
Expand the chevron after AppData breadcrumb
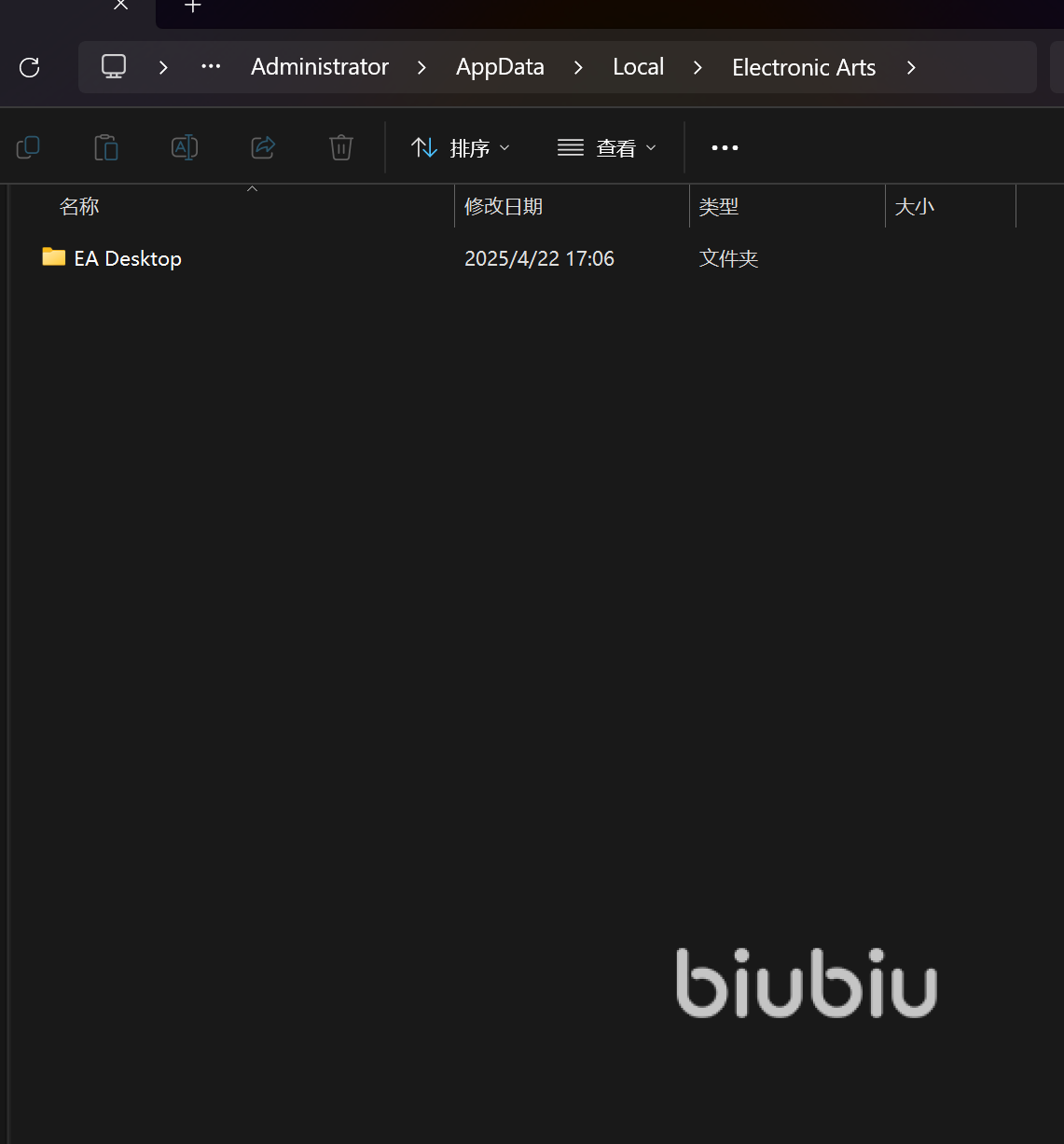click(578, 67)
